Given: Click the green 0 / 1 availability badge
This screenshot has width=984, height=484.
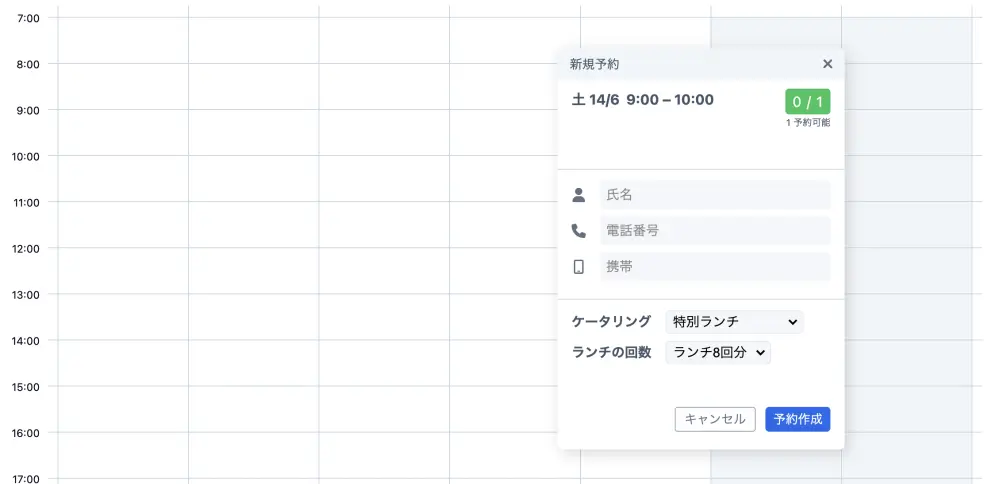Looking at the screenshot, I should [x=807, y=102].
